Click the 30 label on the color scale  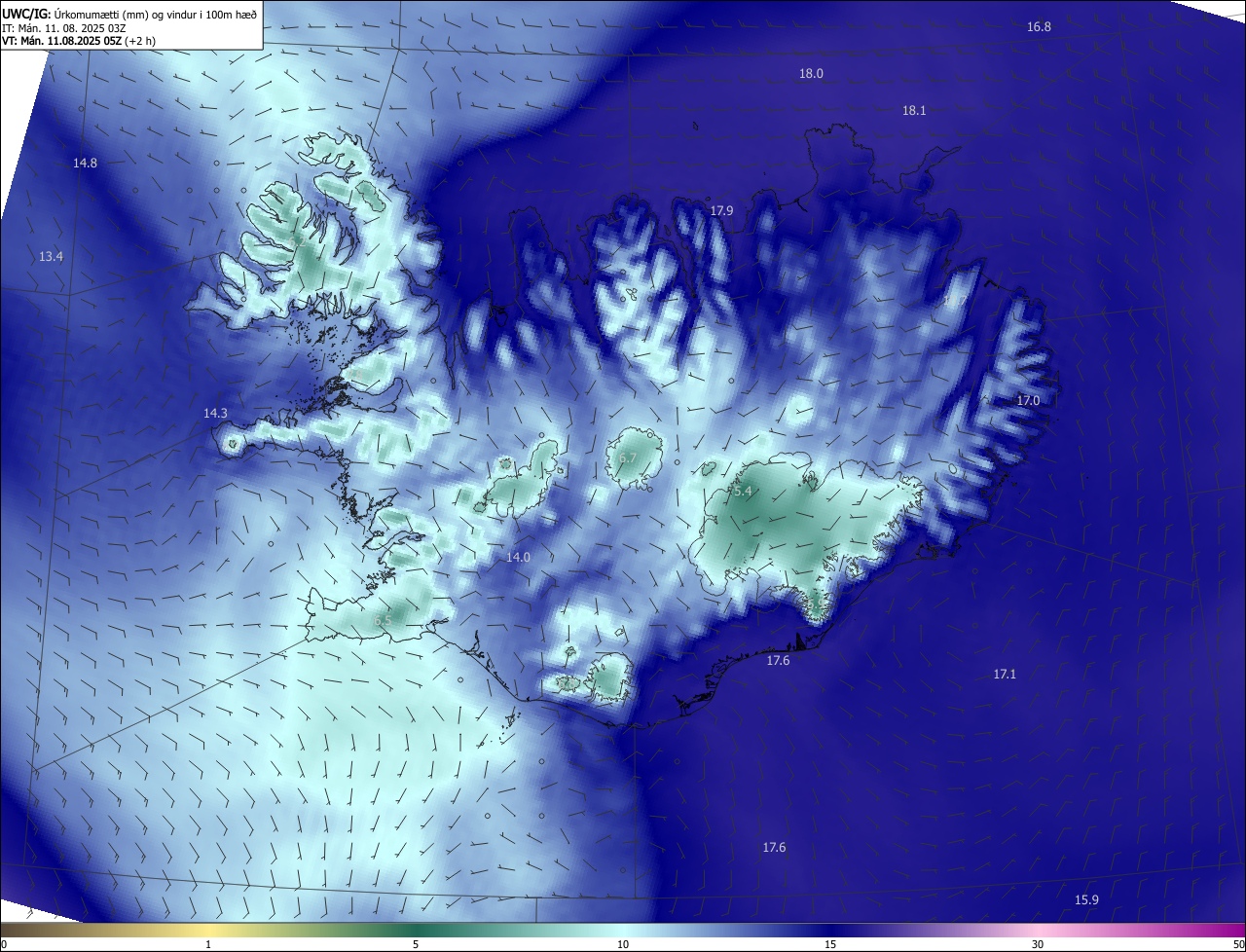pos(1038,944)
